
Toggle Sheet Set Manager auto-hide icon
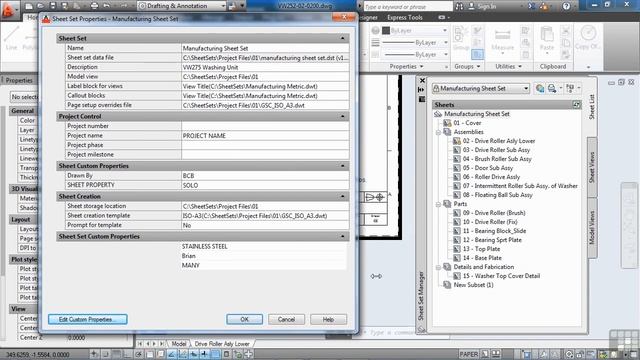tap(422, 90)
